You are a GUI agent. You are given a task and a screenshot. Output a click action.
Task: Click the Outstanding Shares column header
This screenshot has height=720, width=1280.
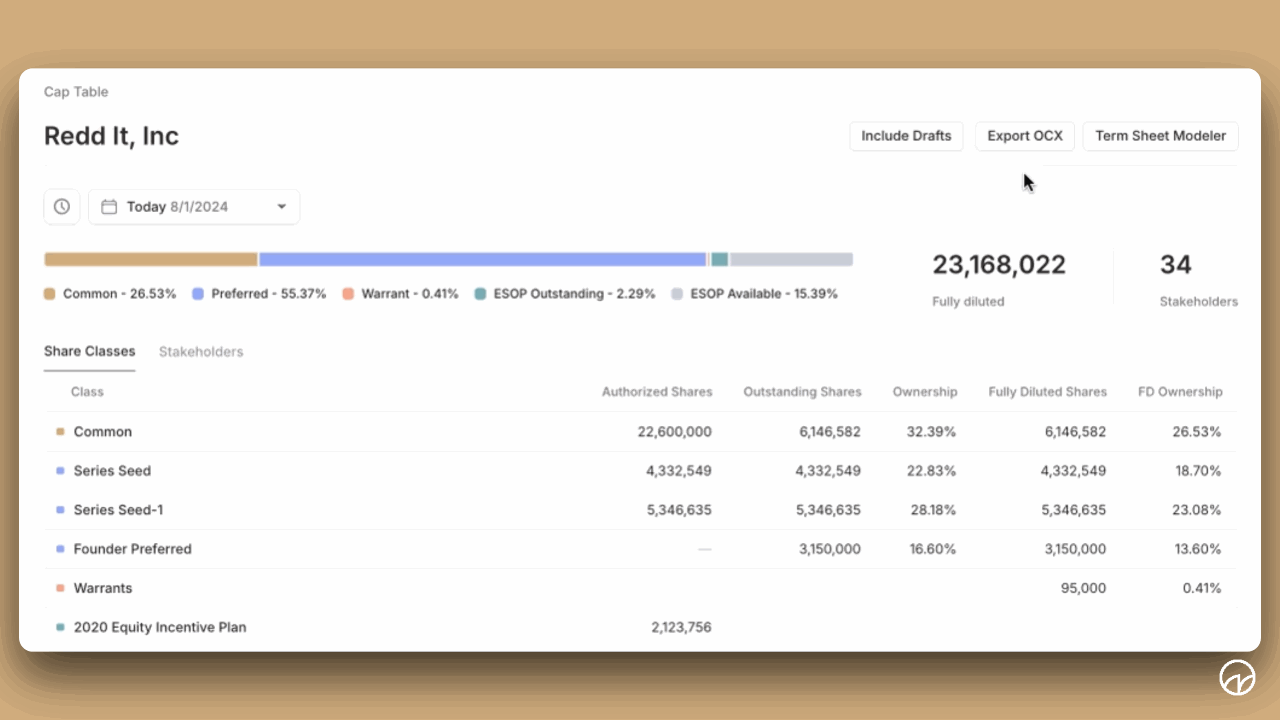(802, 392)
